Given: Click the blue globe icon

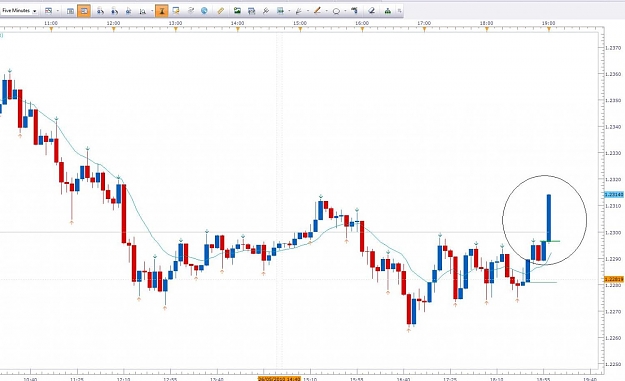Looking at the screenshot, I should tap(204, 11).
